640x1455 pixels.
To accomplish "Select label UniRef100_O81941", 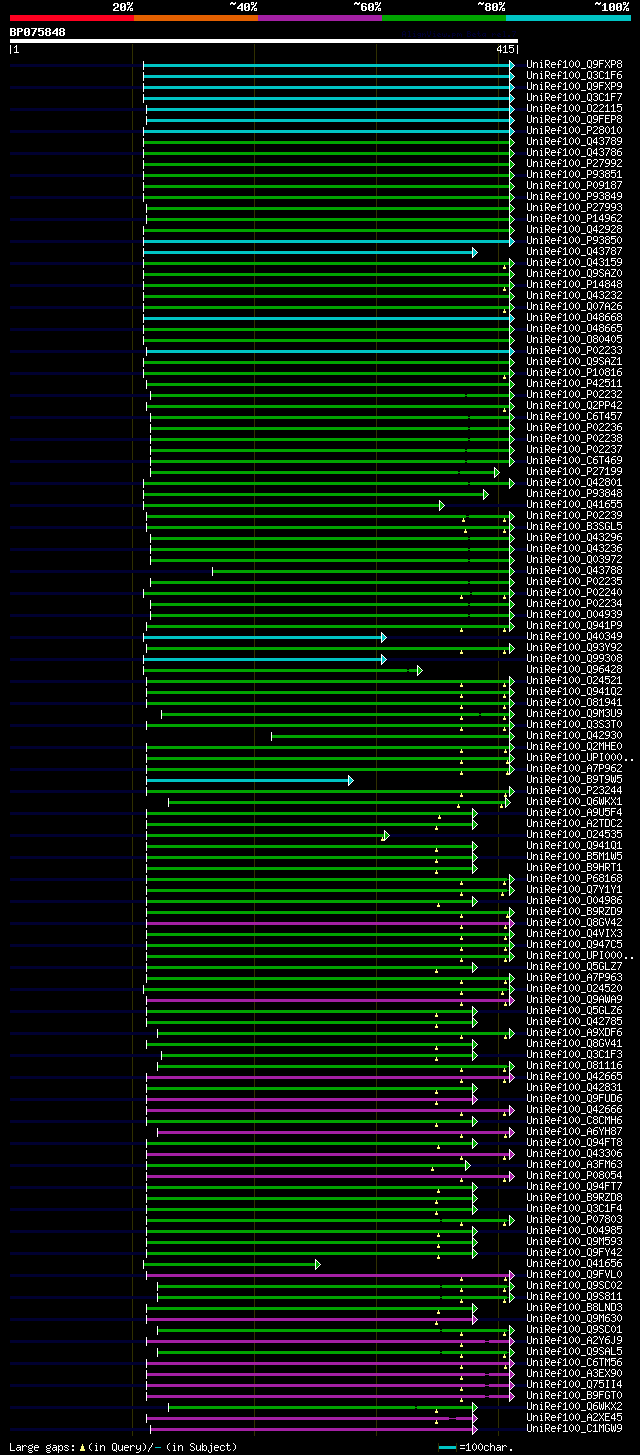I will [574, 702].
